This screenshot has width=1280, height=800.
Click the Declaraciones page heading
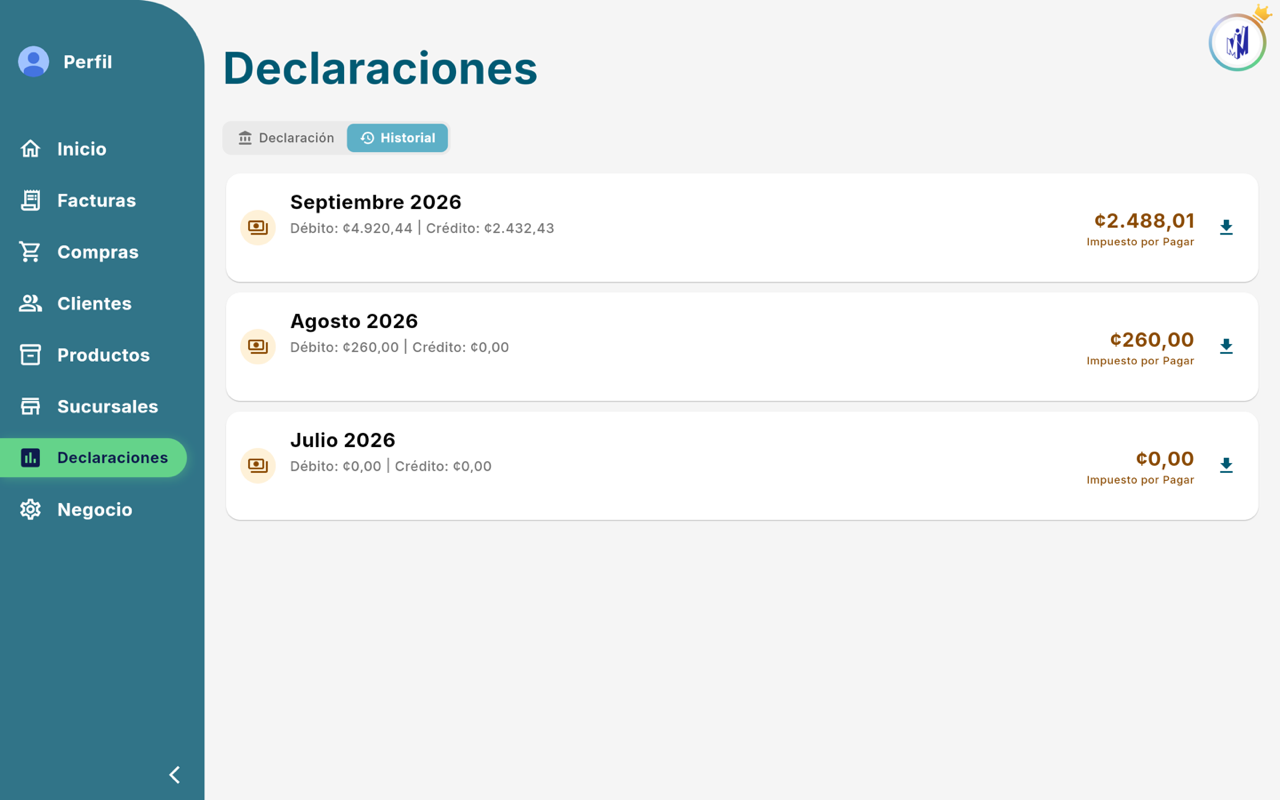(x=380, y=68)
